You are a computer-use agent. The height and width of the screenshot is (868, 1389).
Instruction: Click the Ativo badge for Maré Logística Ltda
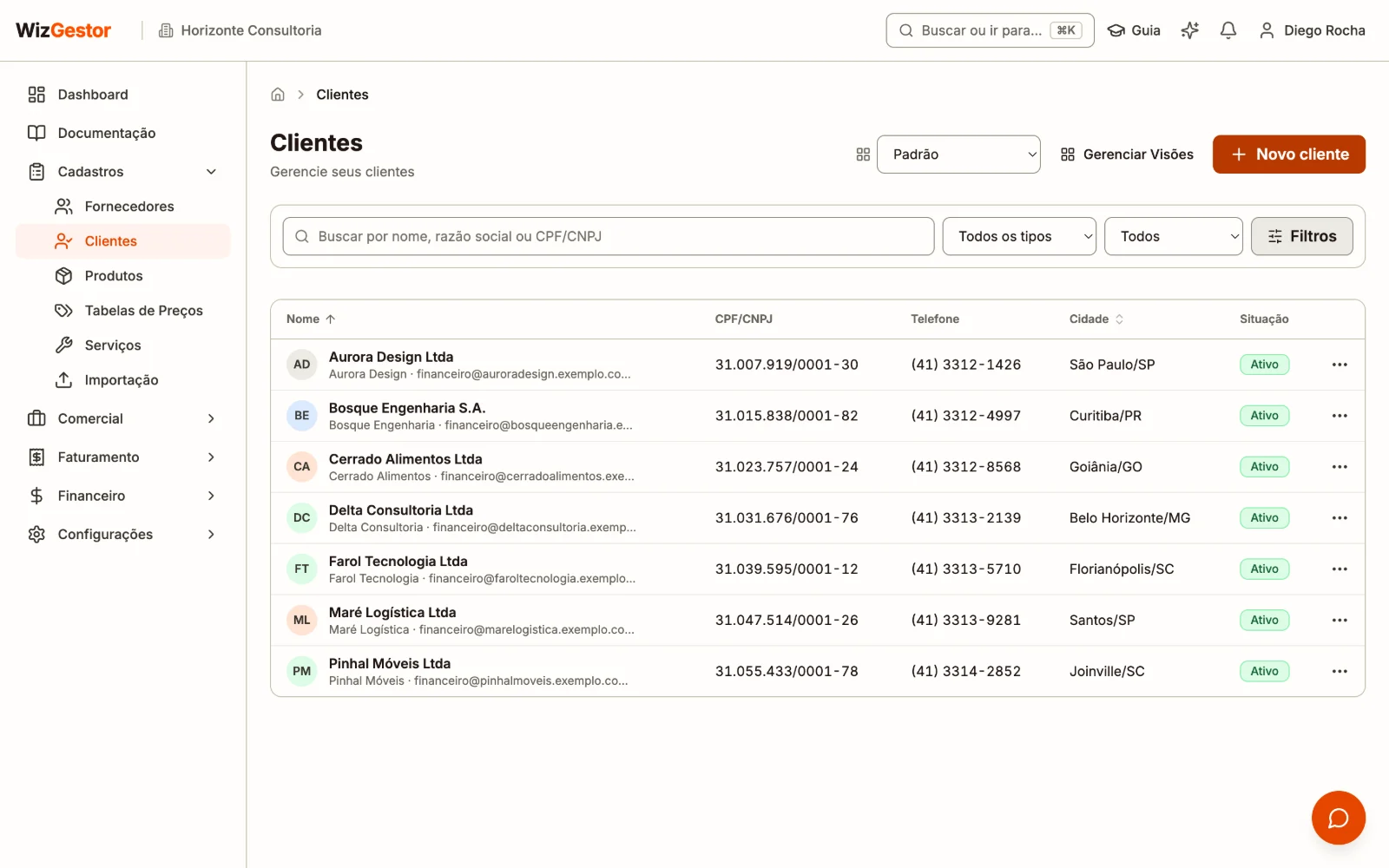click(x=1264, y=621)
